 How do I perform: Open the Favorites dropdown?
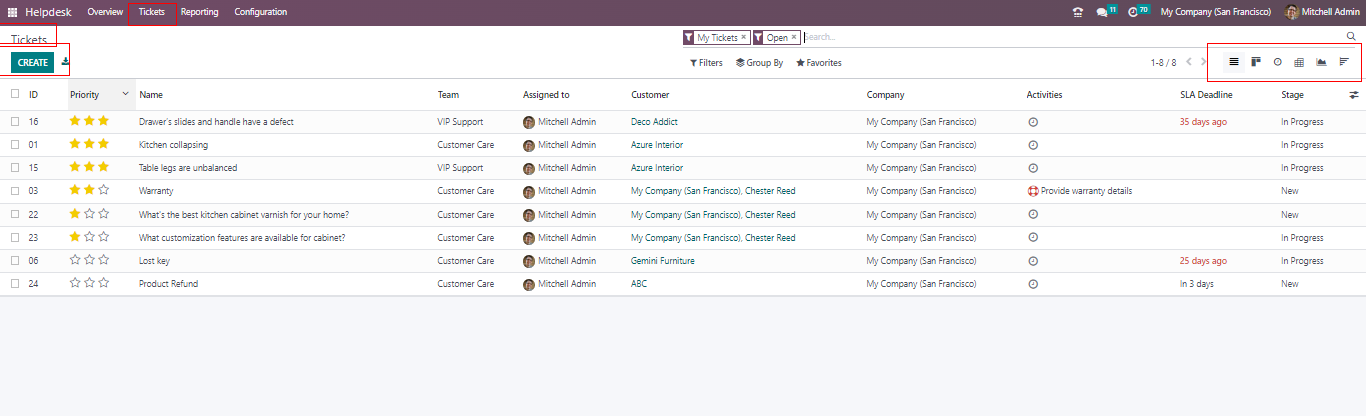click(x=818, y=63)
